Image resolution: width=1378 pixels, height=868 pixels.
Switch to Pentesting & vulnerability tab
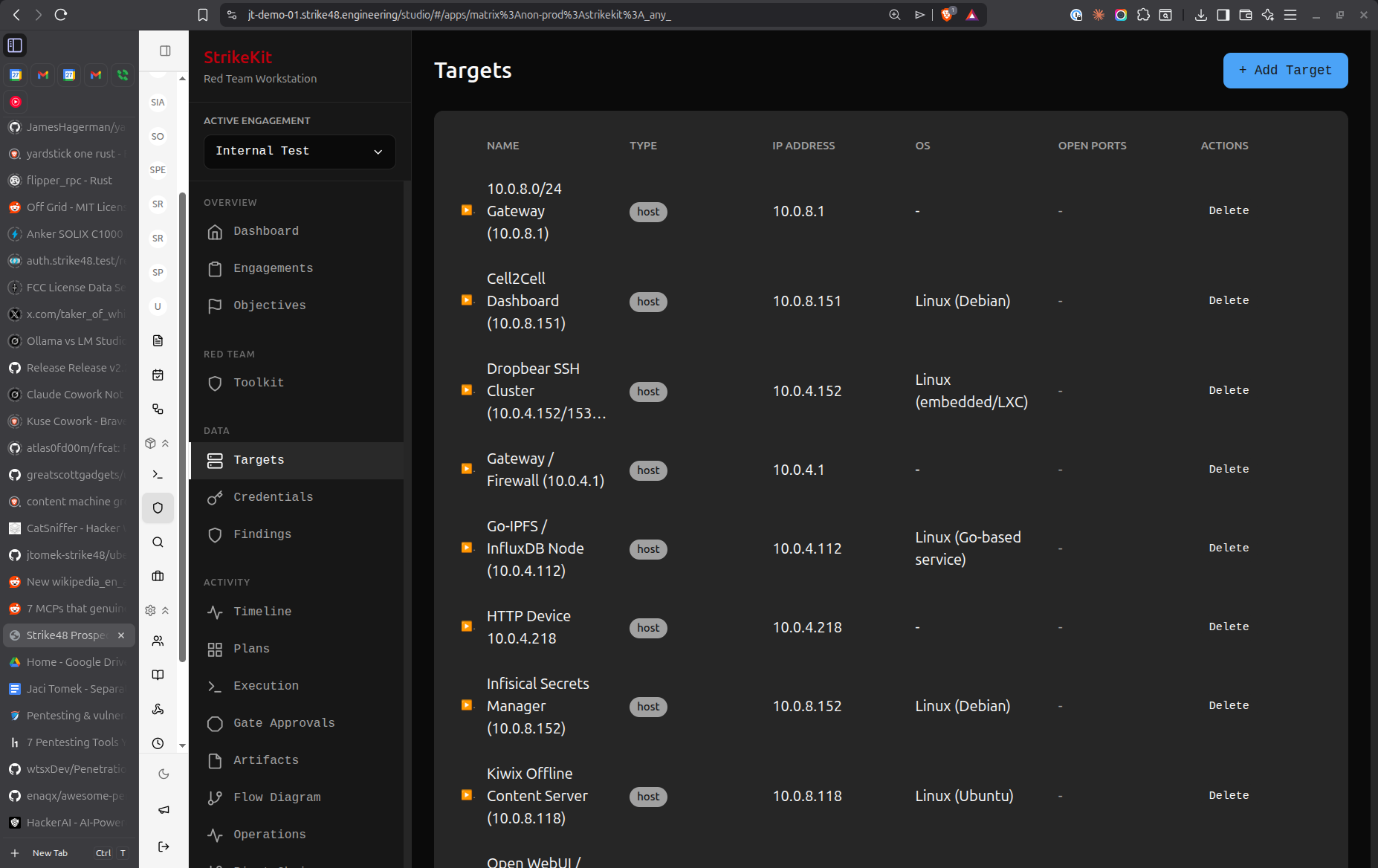click(x=69, y=716)
